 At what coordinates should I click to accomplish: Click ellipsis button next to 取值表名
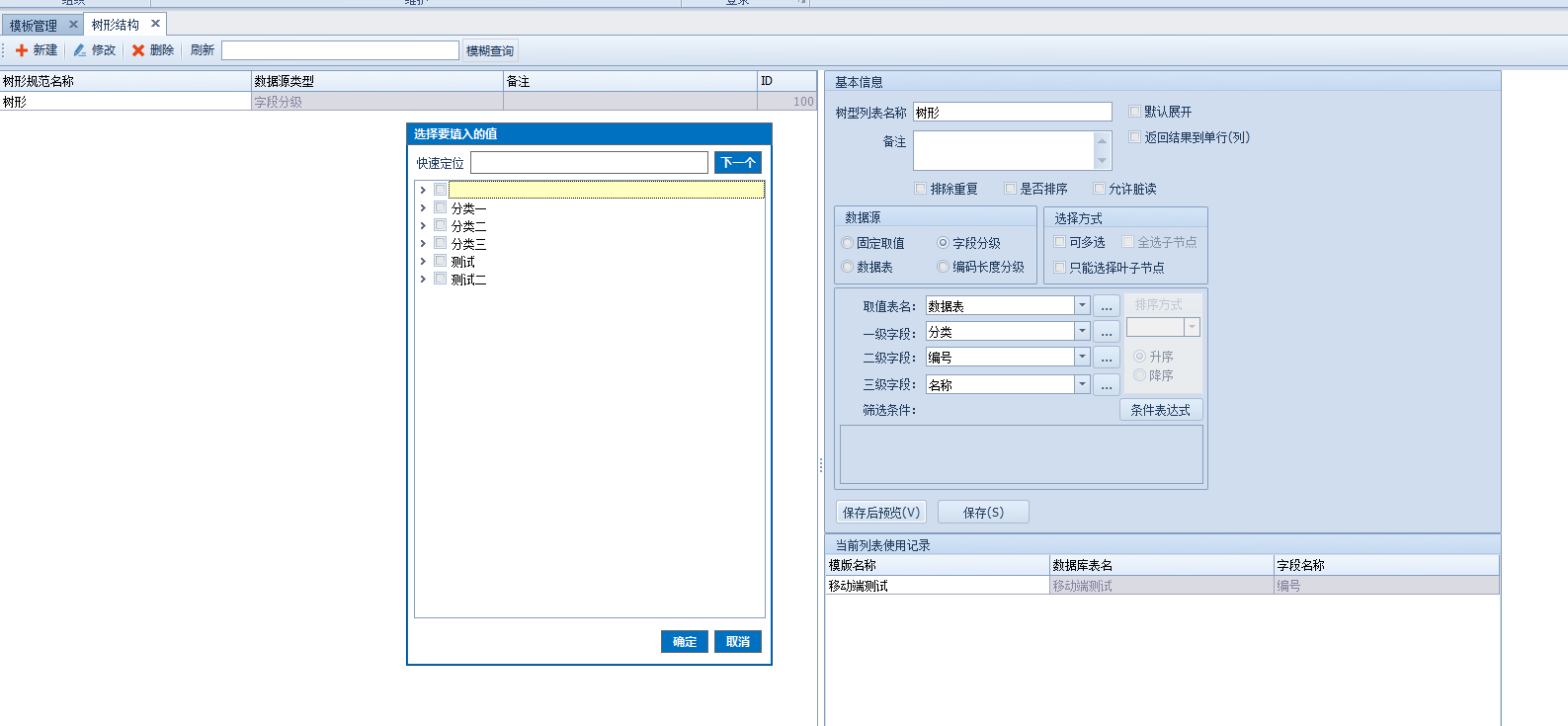1107,306
